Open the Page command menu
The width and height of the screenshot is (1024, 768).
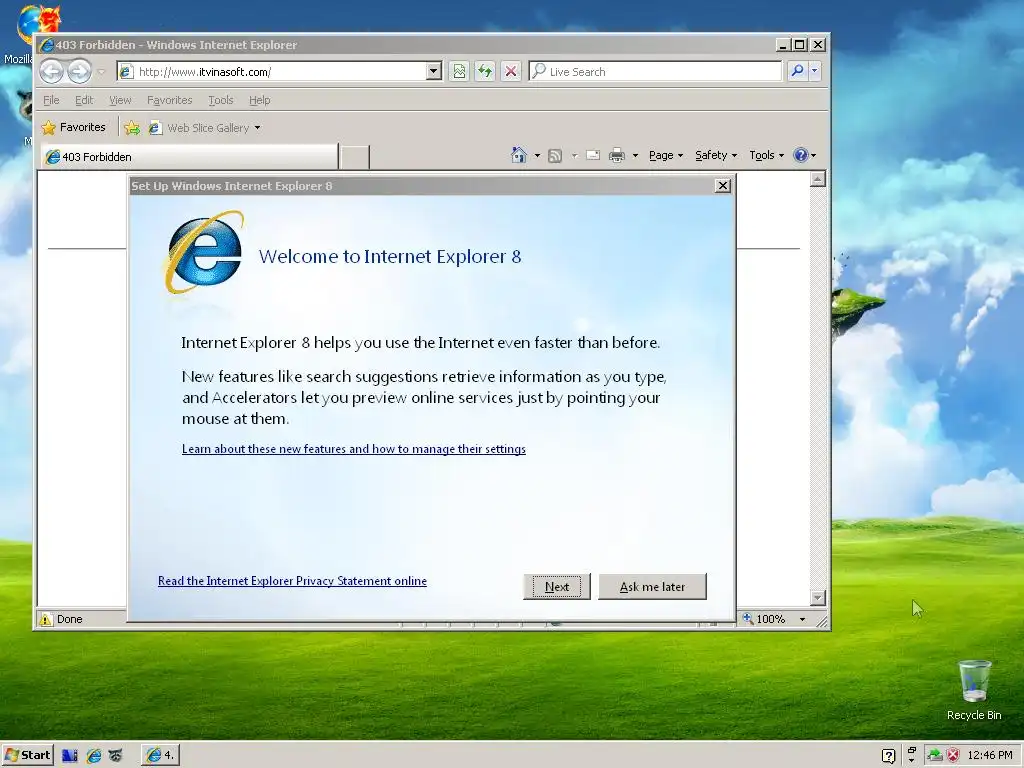[x=665, y=155]
